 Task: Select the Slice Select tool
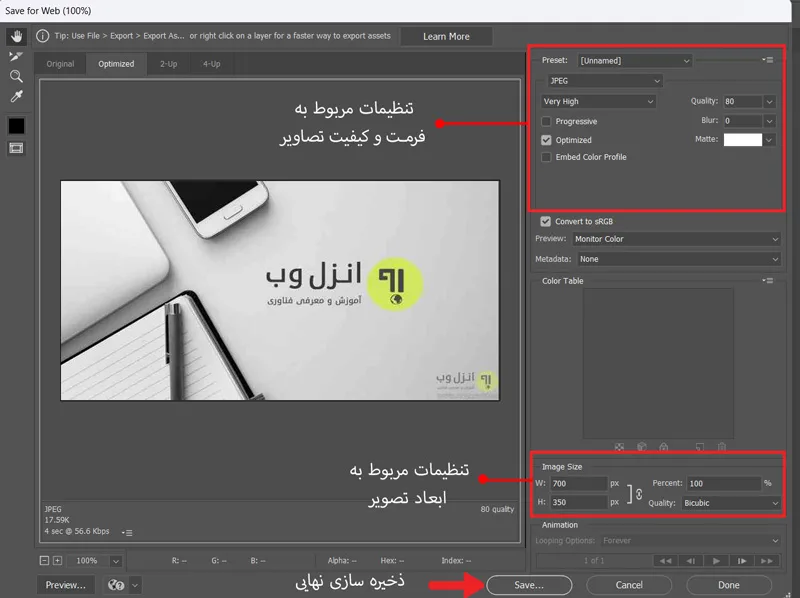click(x=16, y=56)
